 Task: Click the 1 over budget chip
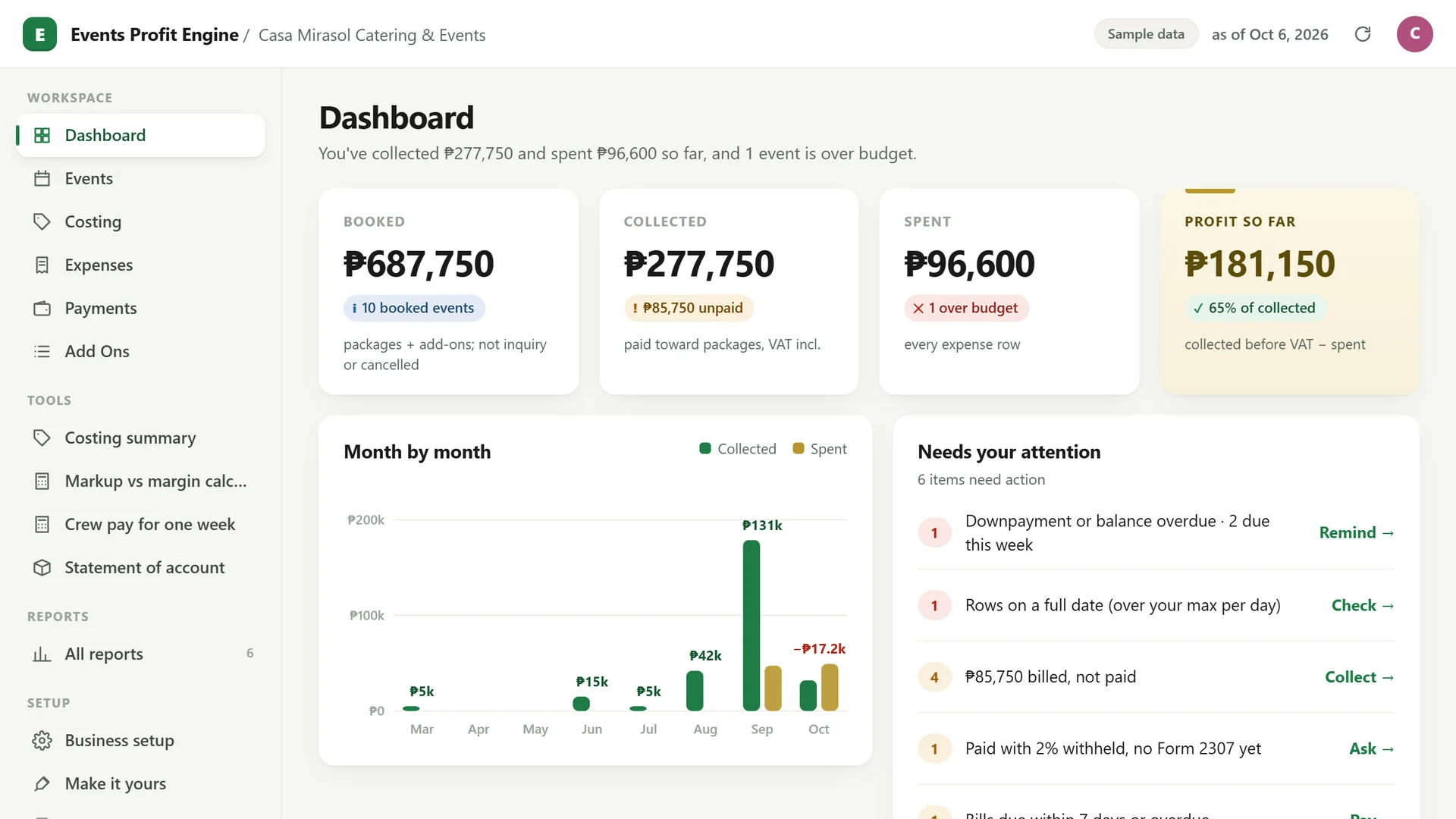coord(966,308)
